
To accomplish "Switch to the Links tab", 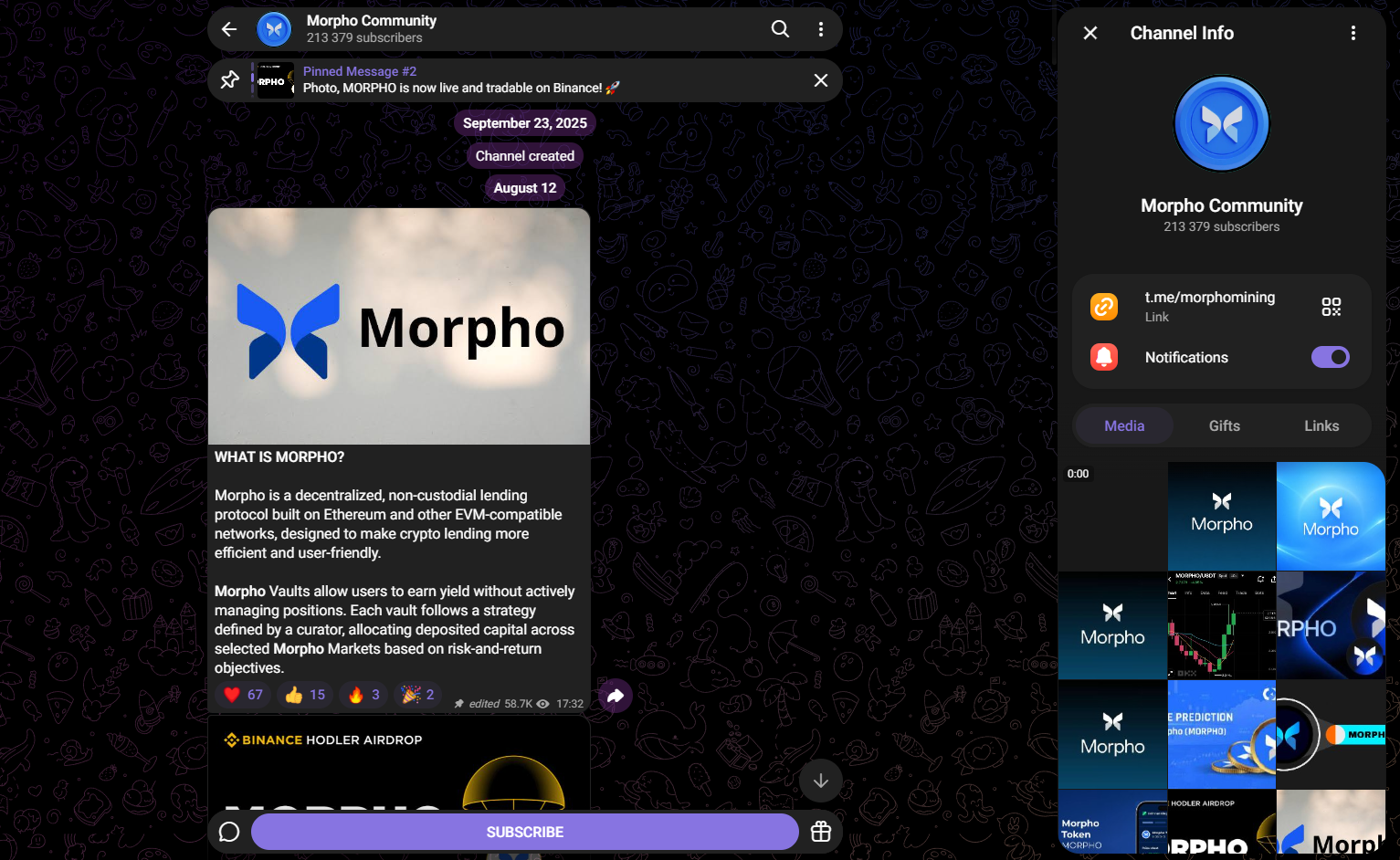I will (1321, 425).
